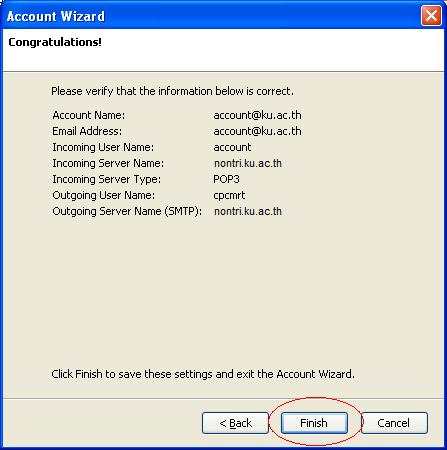Image resolution: width=447 pixels, height=450 pixels.
Task: Click the Incoming User Name label
Action: 103,147
